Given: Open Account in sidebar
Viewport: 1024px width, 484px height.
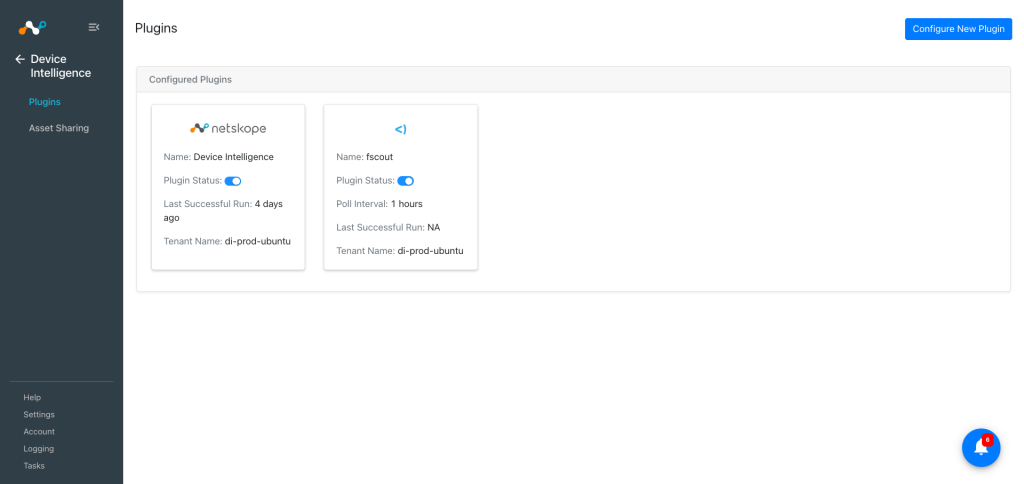Looking at the screenshot, I should point(39,431).
